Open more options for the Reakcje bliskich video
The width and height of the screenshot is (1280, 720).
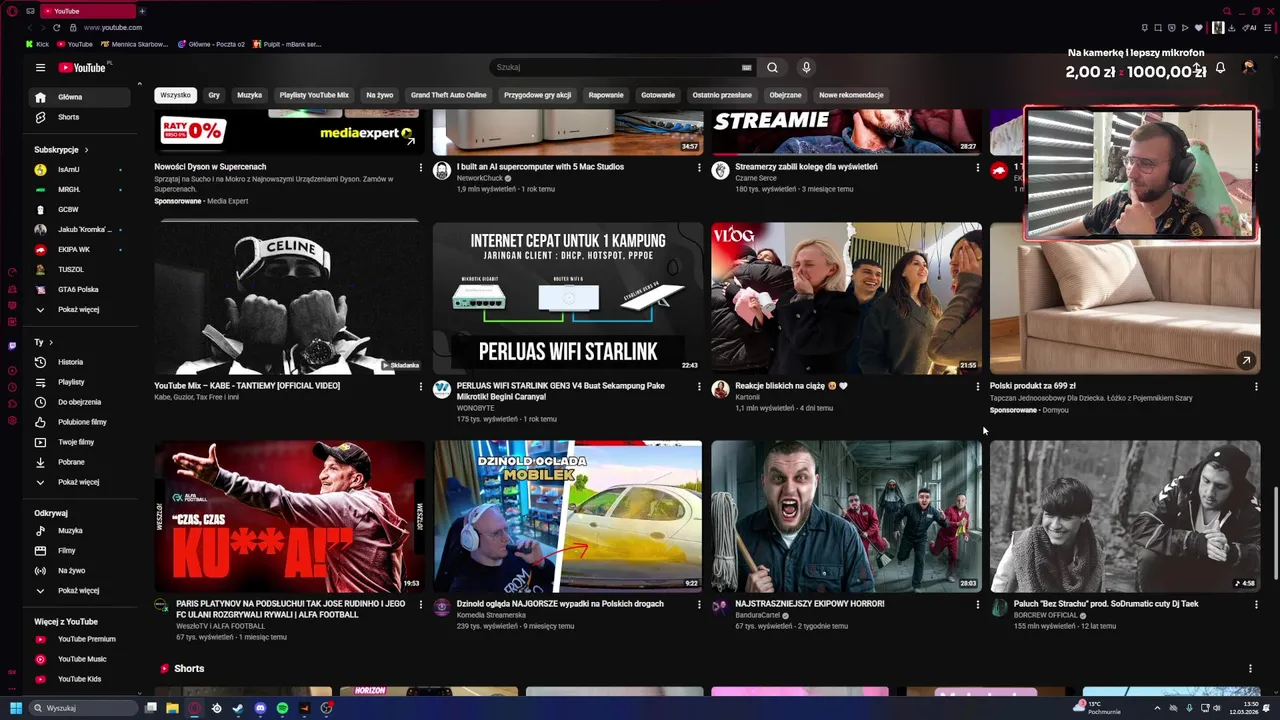[978, 386]
